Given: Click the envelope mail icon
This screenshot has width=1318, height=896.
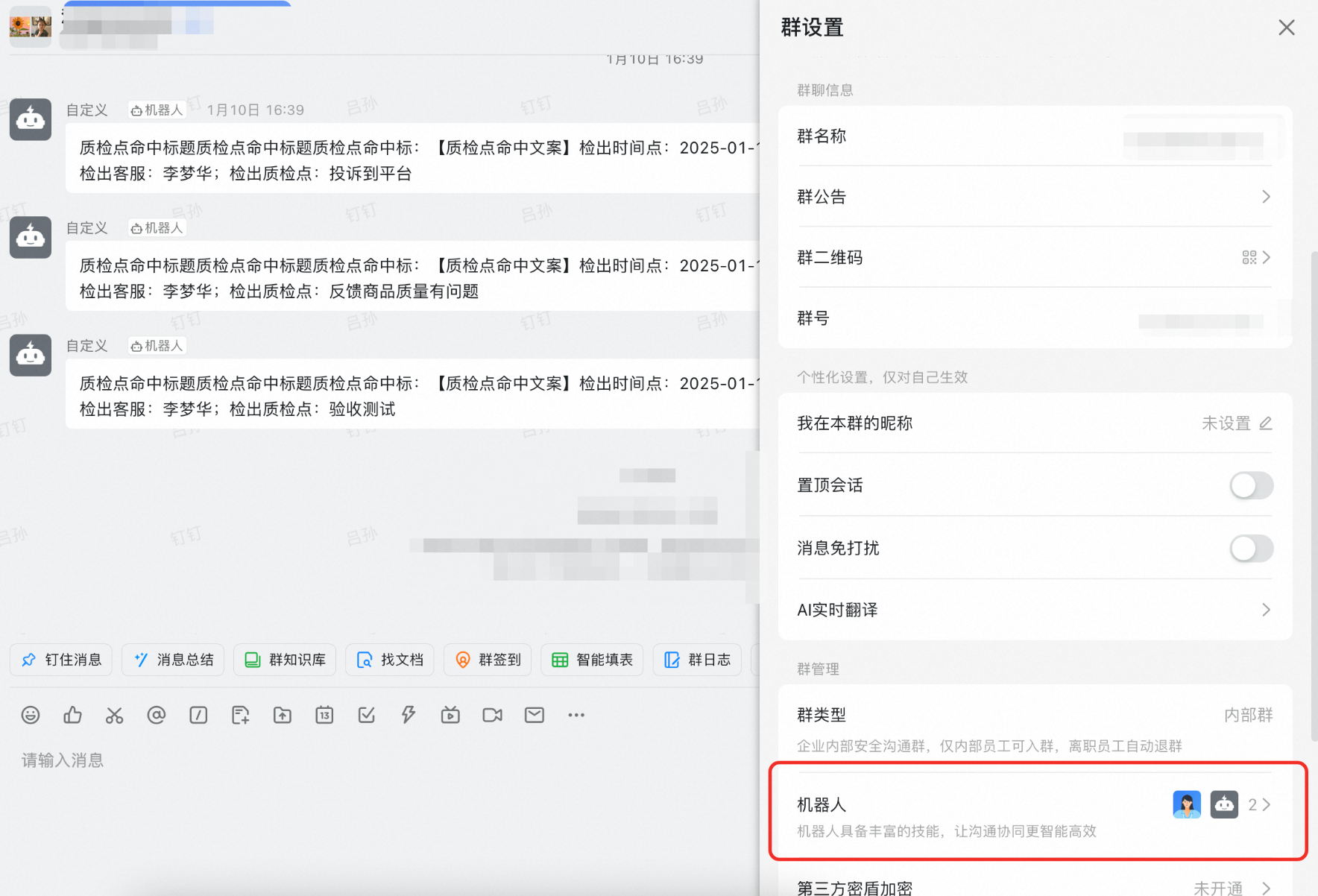Looking at the screenshot, I should click(x=535, y=716).
